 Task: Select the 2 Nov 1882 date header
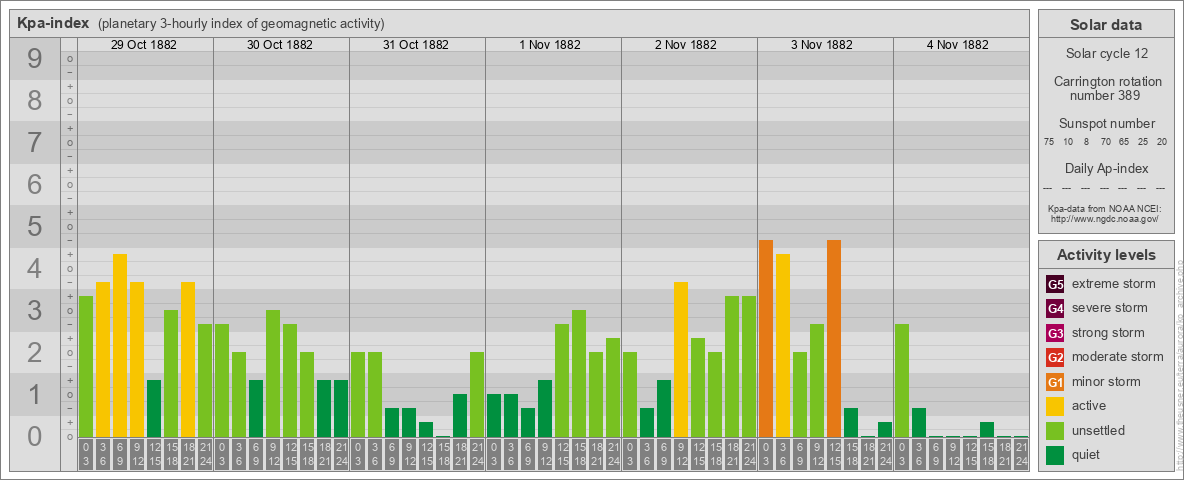[686, 45]
